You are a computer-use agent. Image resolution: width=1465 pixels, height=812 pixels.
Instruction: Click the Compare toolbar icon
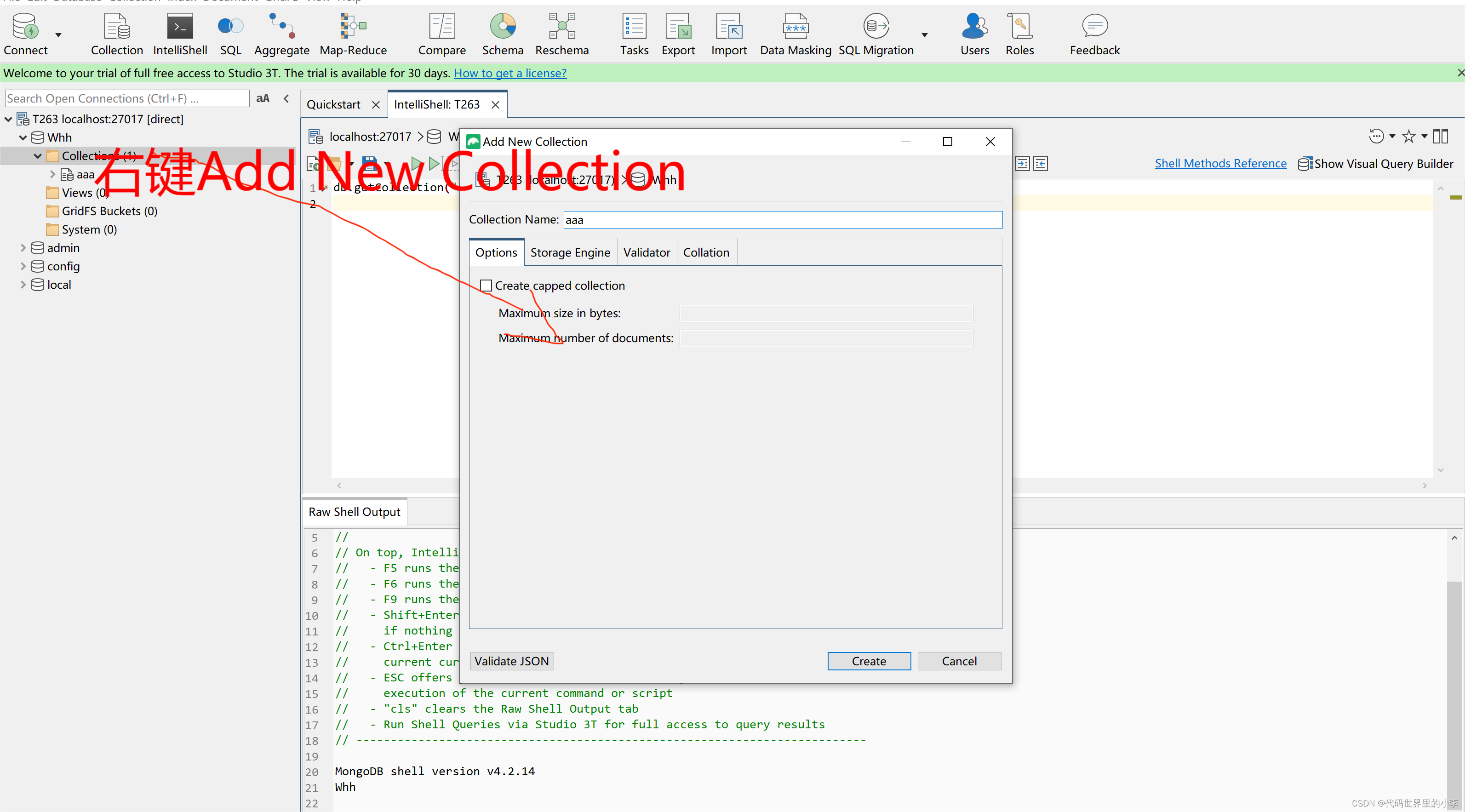coord(442,34)
